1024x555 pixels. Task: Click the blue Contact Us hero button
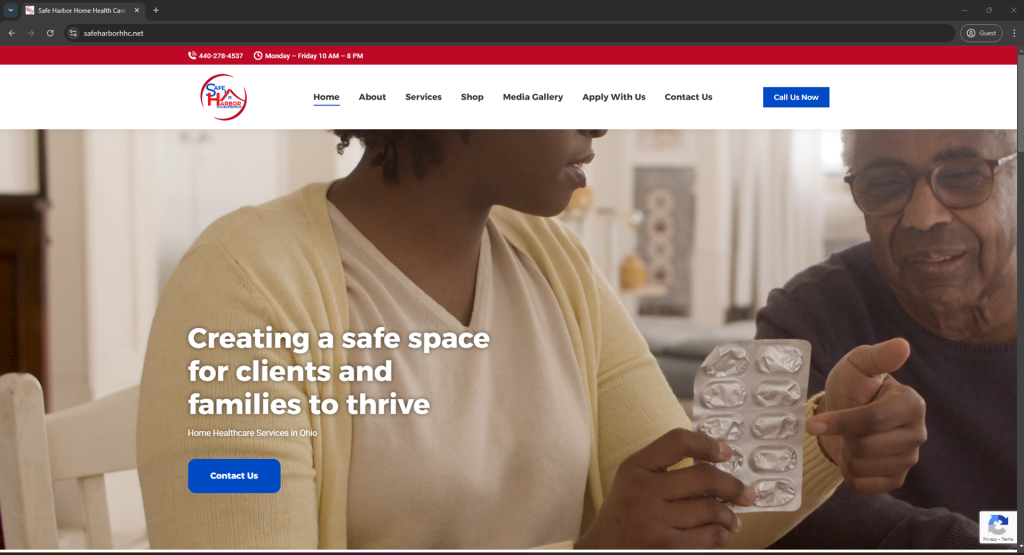[234, 475]
